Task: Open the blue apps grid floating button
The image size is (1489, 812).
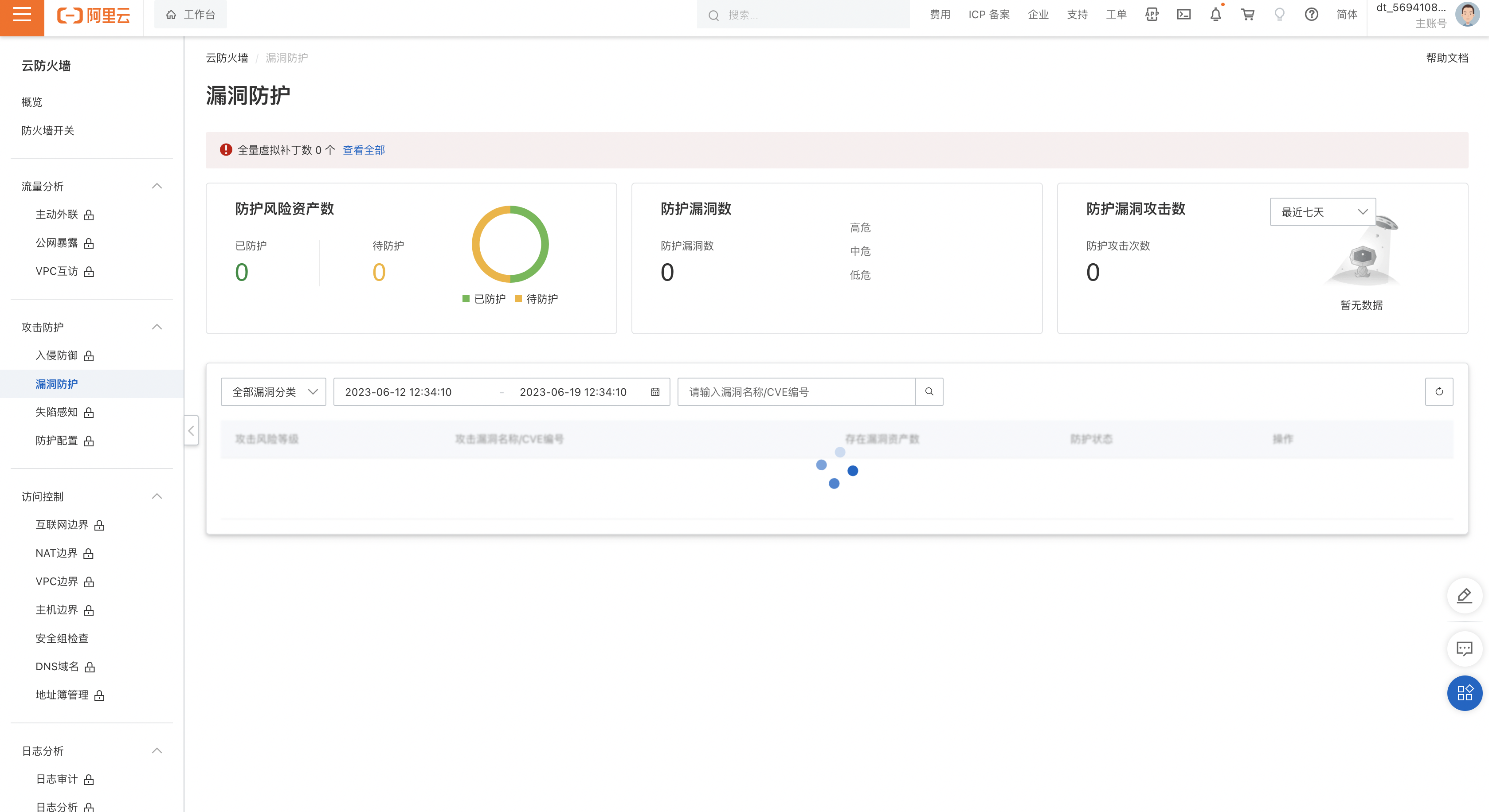Action: pos(1465,693)
